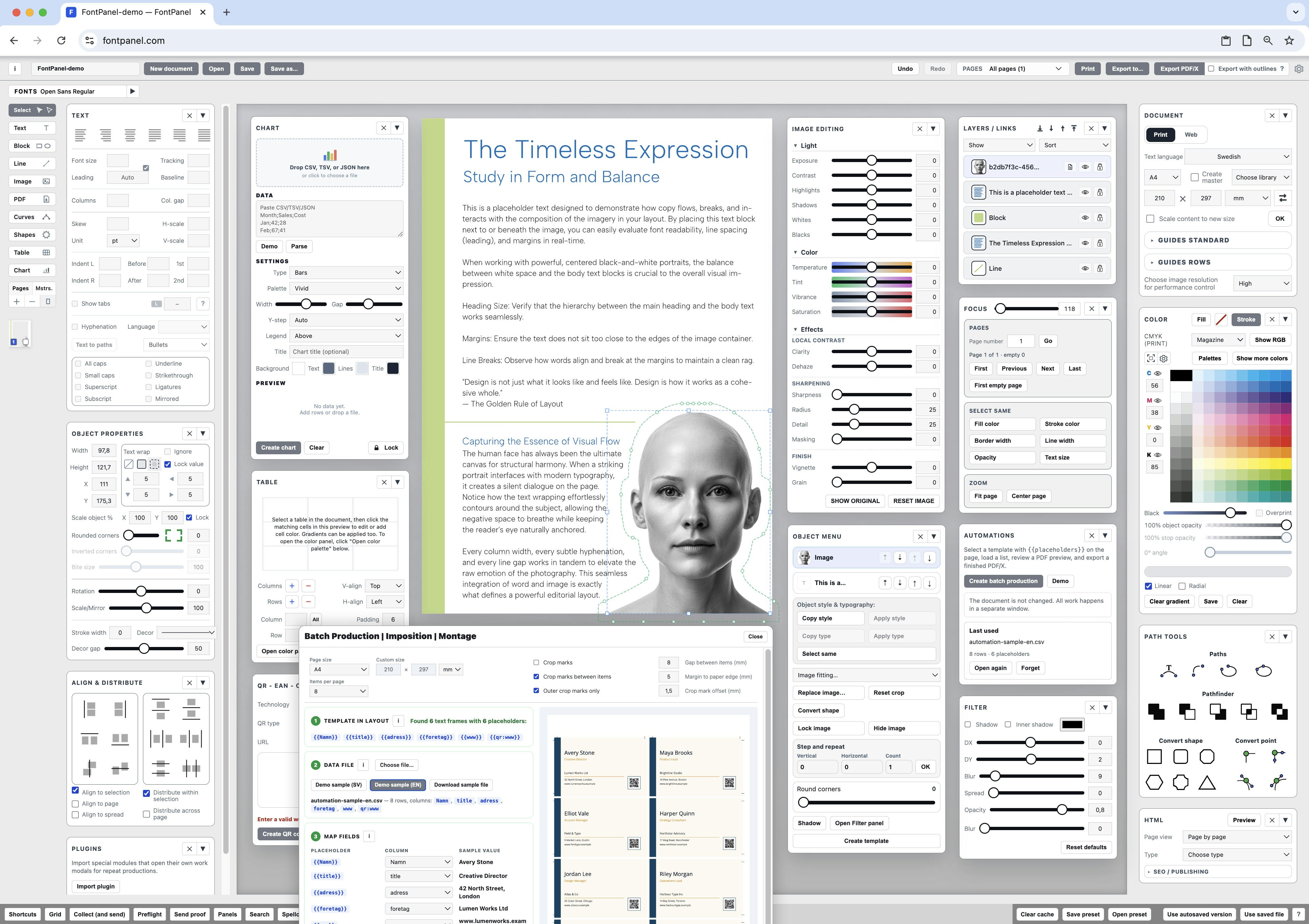Open the Image fitting dropdown
1309x924 pixels.
pyautogui.click(x=867, y=675)
